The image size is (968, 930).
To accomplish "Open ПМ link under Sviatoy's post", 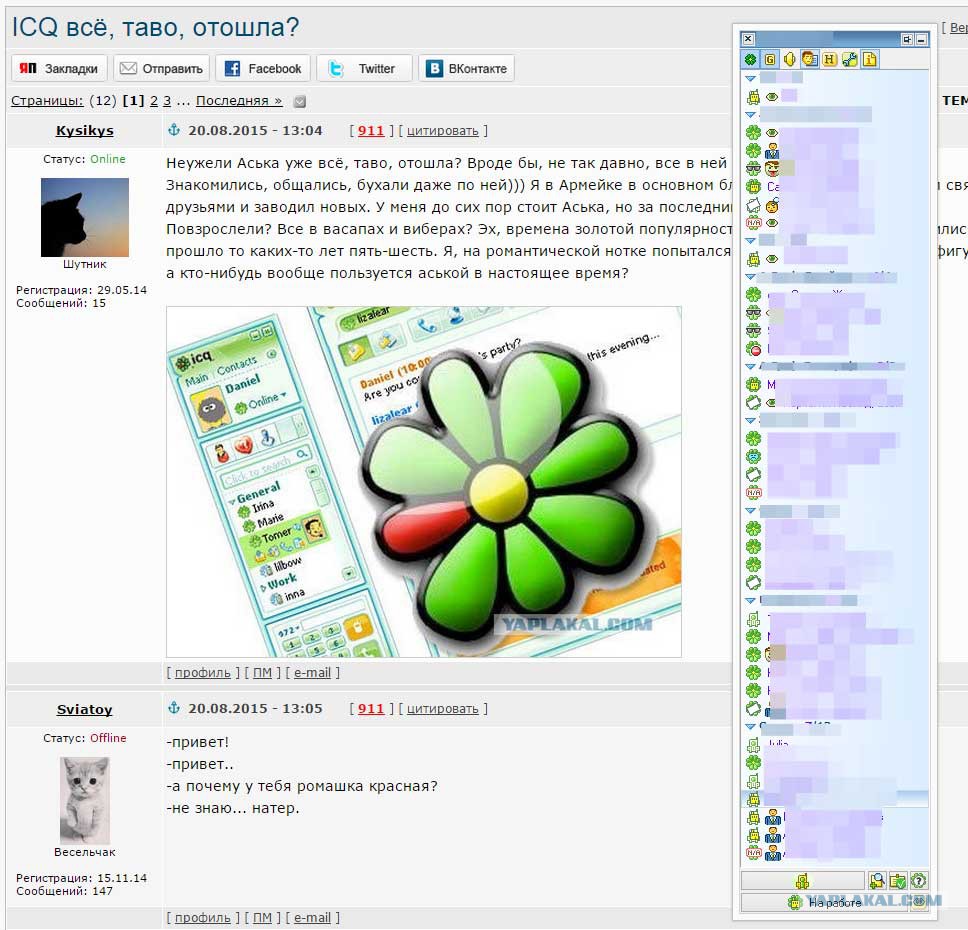I will tap(262, 918).
